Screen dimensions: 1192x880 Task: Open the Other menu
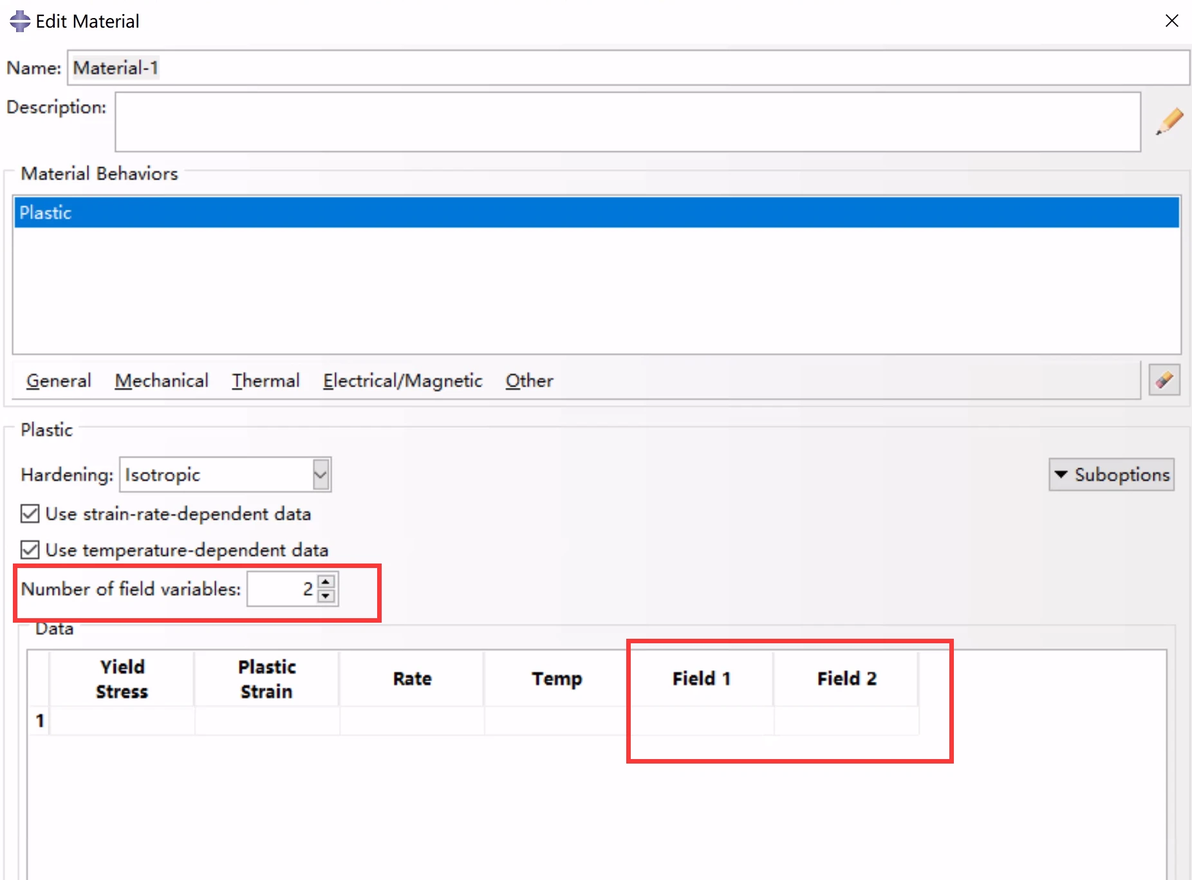pyautogui.click(x=529, y=381)
